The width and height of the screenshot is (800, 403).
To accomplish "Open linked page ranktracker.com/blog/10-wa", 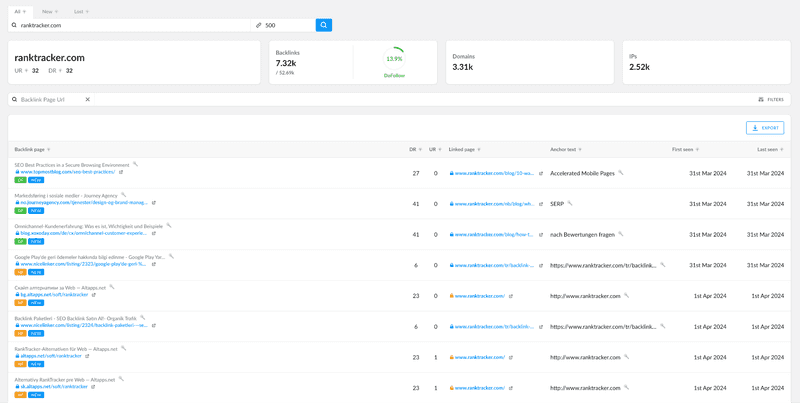I will 494,173.
